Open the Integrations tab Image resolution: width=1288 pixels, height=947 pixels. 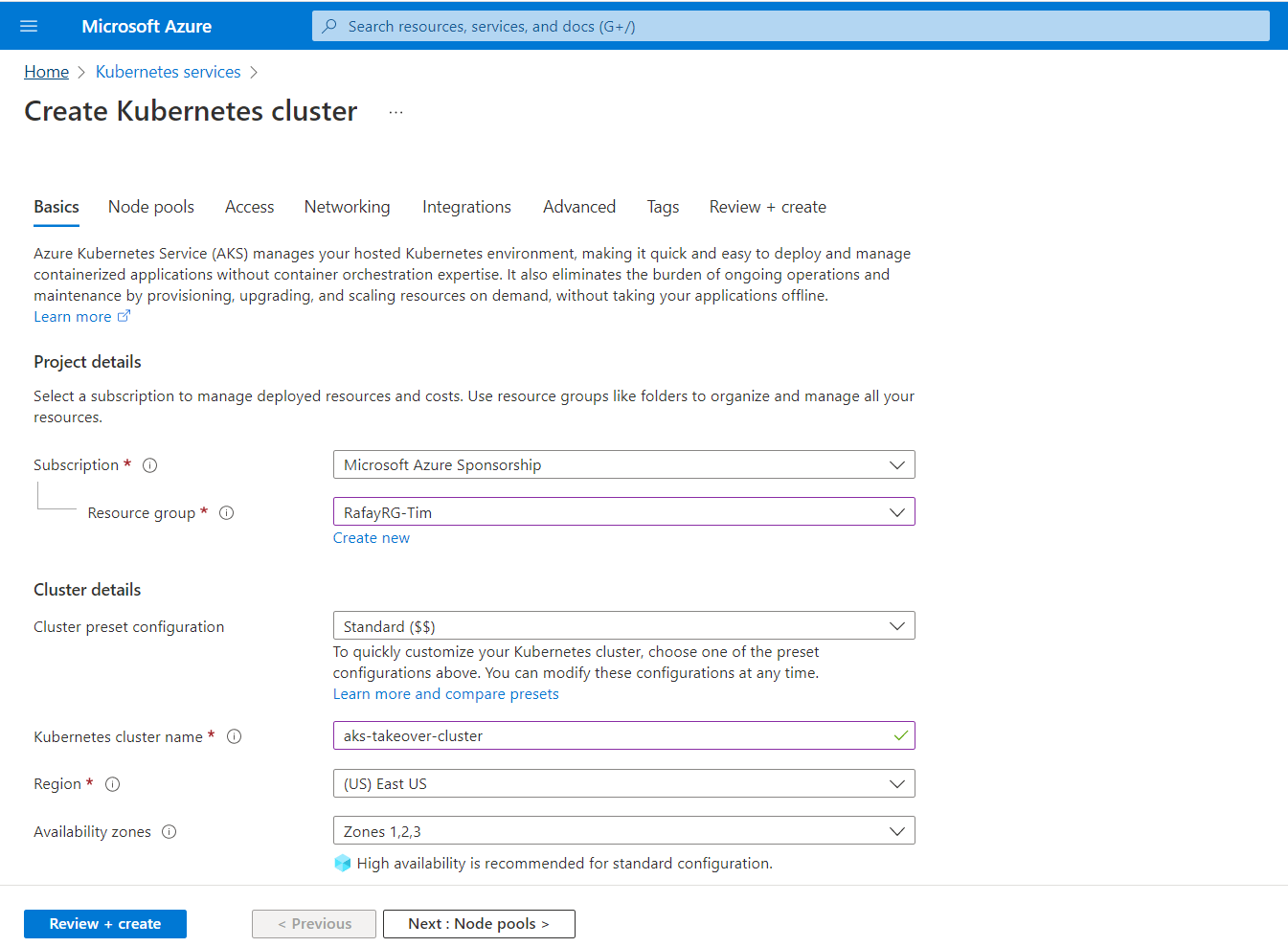click(x=466, y=207)
